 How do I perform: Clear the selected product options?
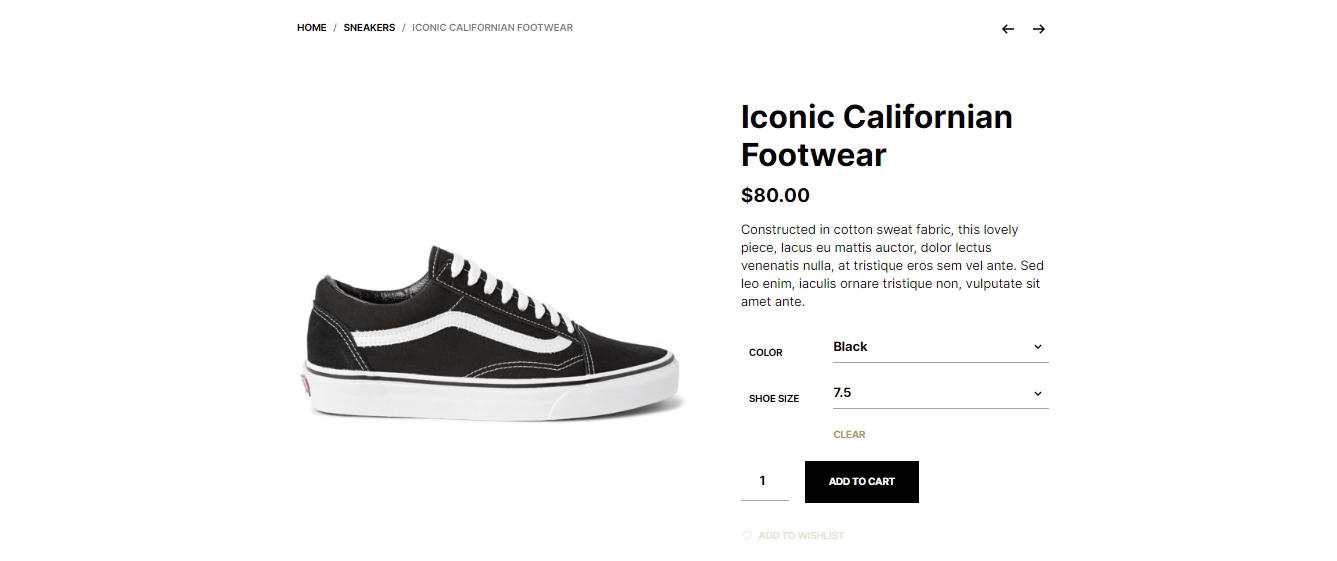(849, 434)
